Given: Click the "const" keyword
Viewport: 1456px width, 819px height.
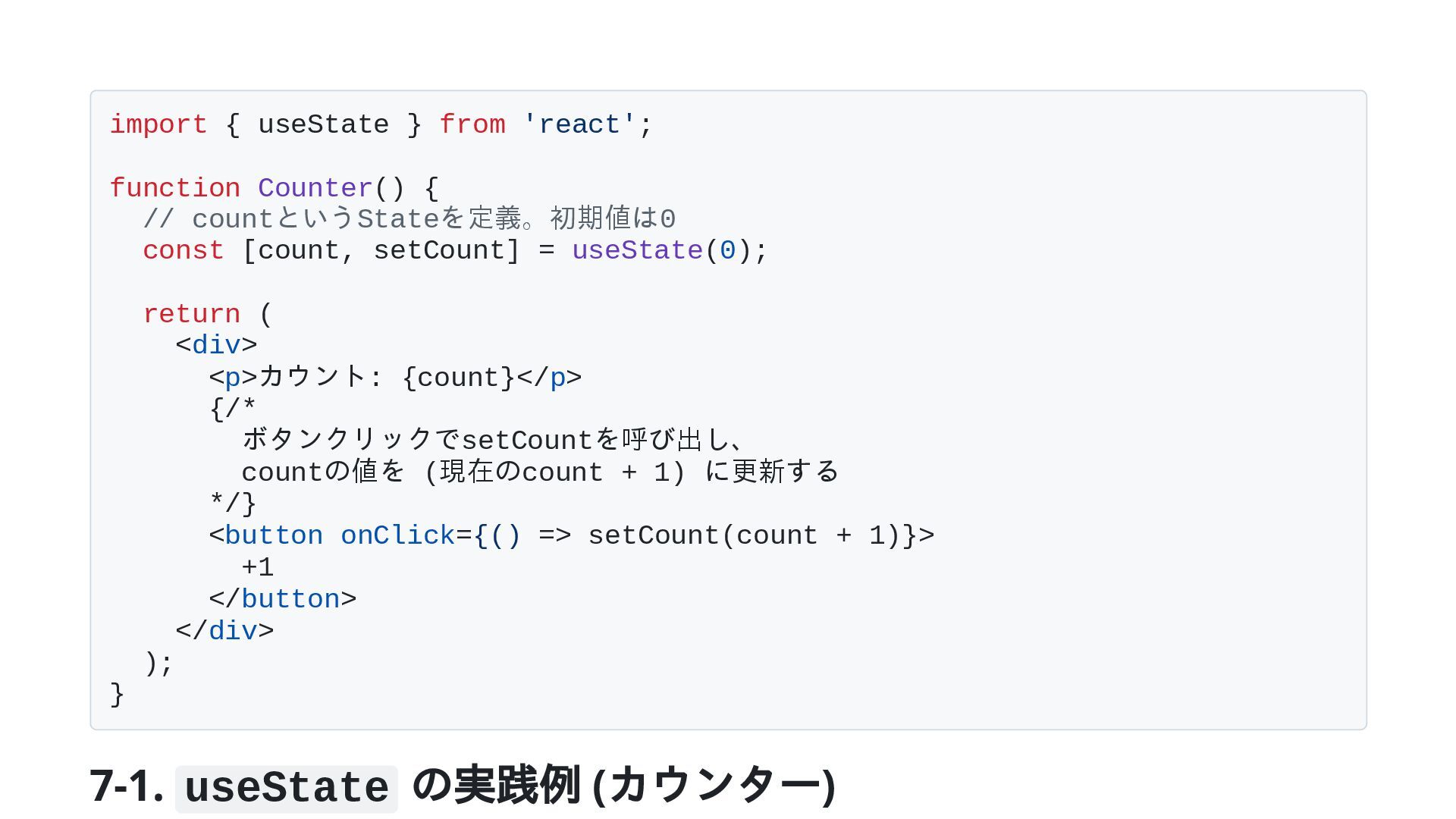Looking at the screenshot, I should pos(183,251).
